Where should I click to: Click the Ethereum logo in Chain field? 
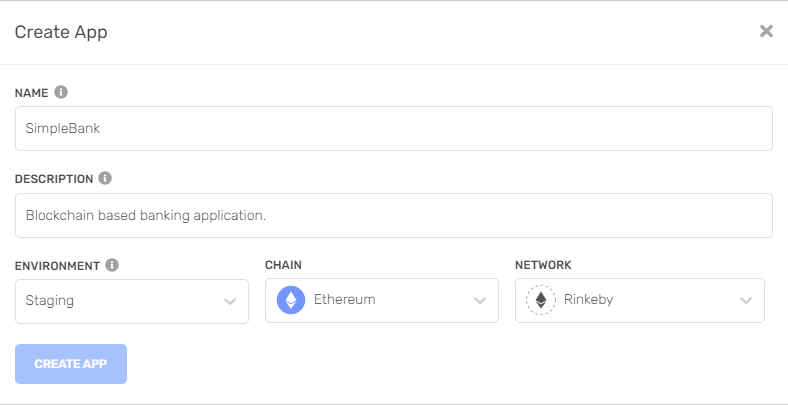click(291, 300)
